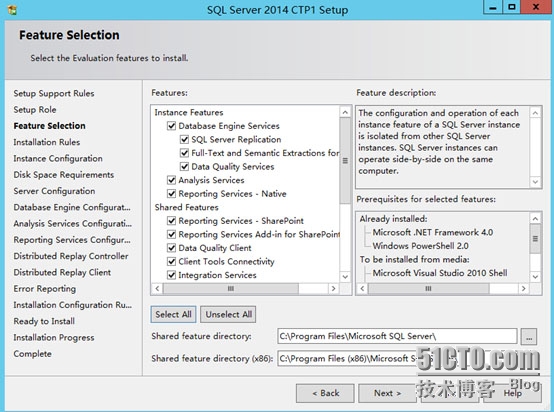This screenshot has width=554, height=412.
Task: Features list scroll up arrow
Action: [x=345, y=112]
